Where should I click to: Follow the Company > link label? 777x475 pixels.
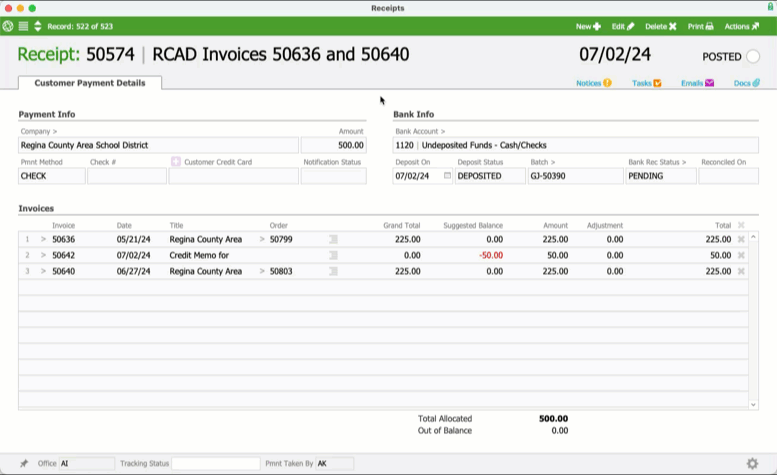39,131
